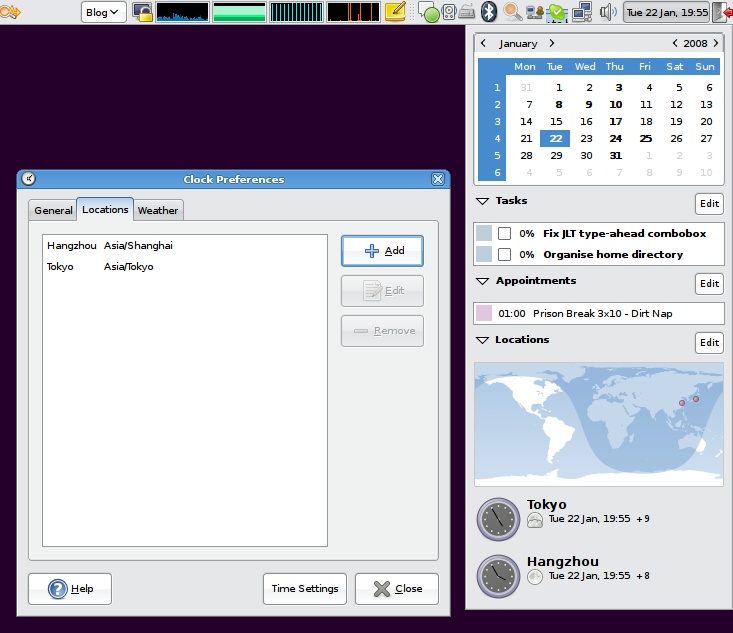Click the green chat status icon
Image resolution: width=733 pixels, height=633 pixels.
tap(428, 12)
